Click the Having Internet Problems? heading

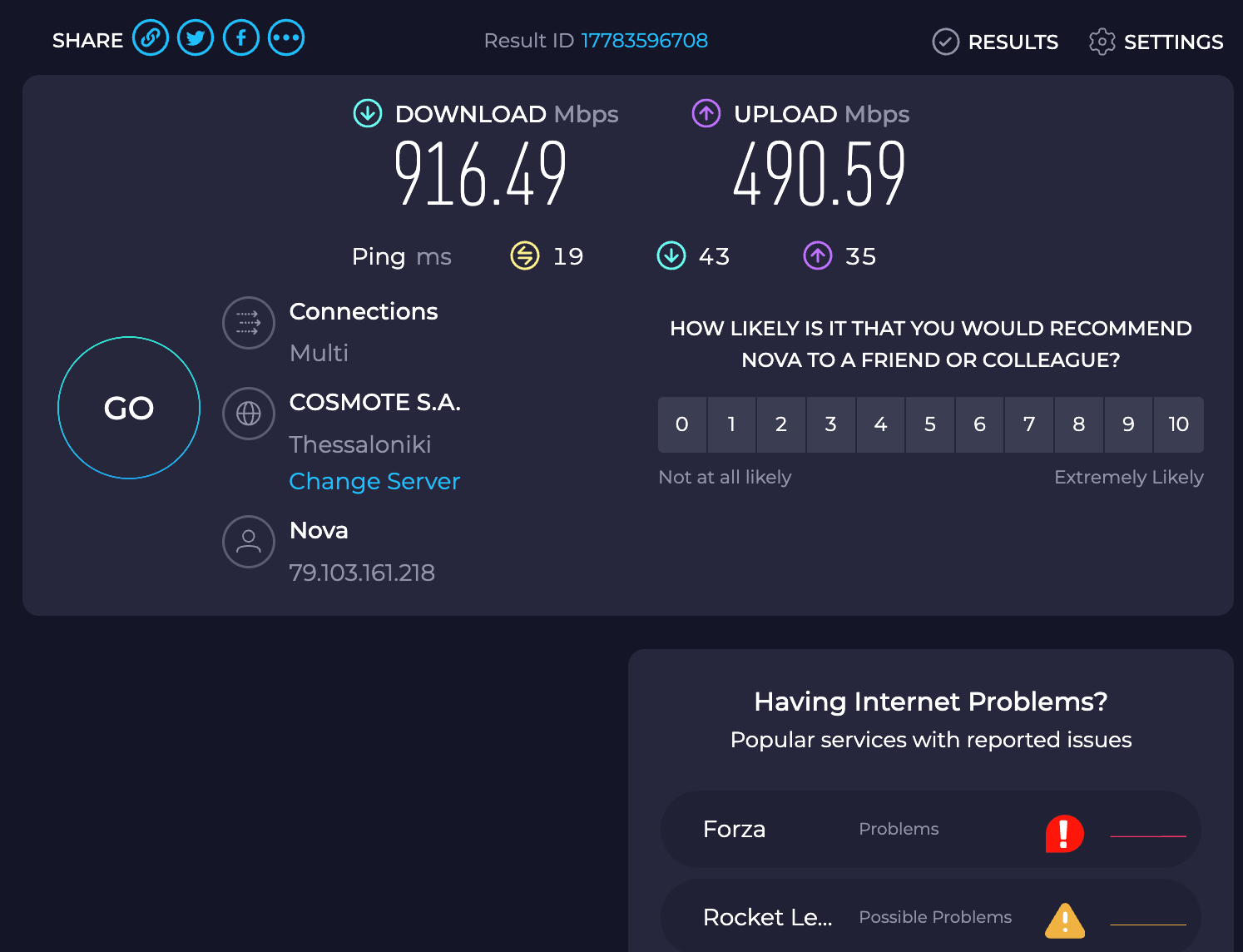(931, 702)
